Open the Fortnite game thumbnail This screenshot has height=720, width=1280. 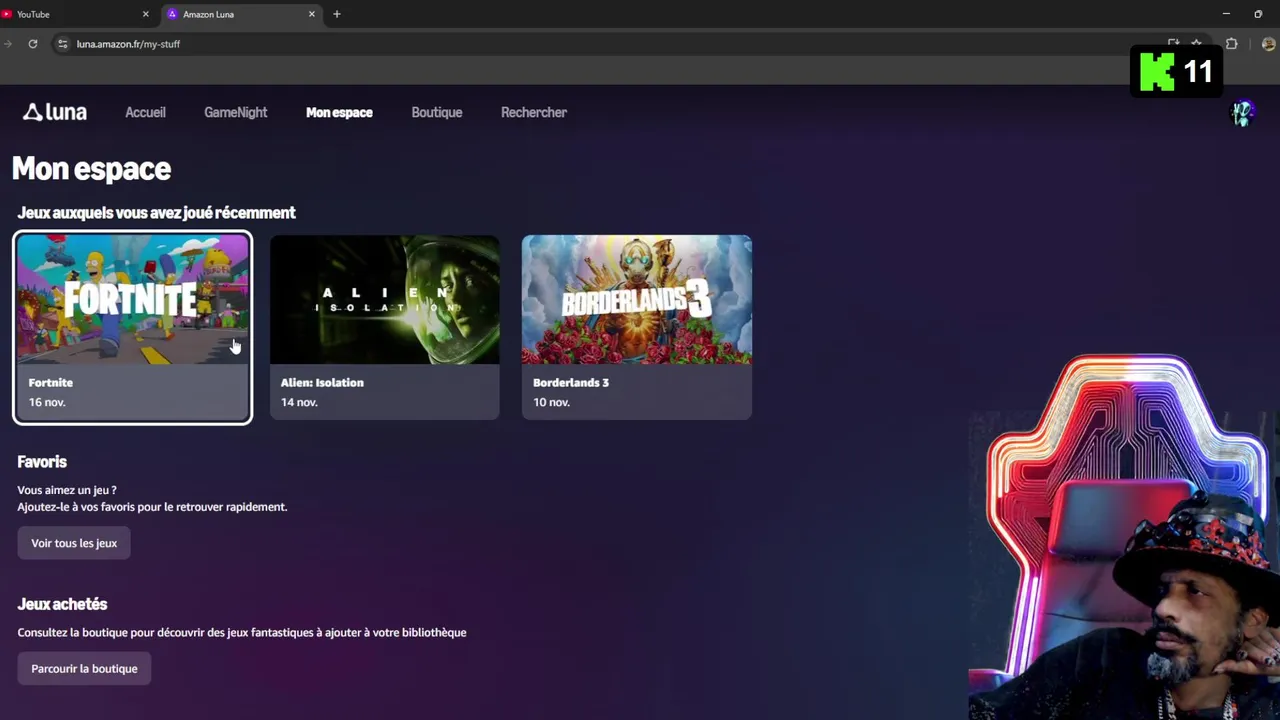(133, 300)
